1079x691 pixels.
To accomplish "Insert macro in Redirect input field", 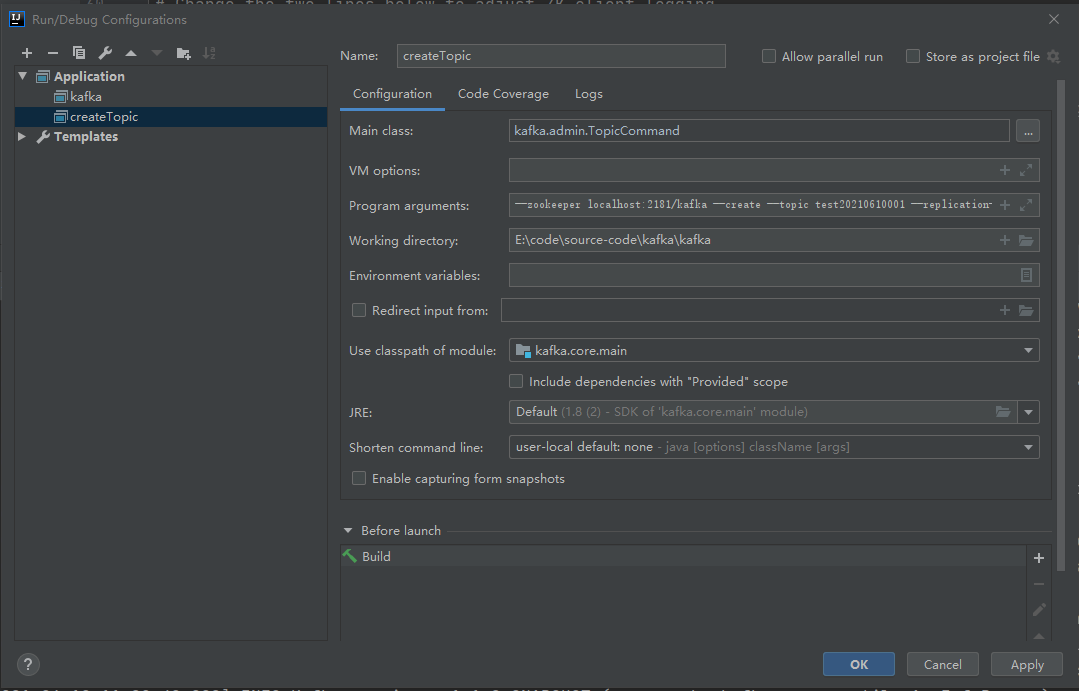I will [x=1005, y=310].
